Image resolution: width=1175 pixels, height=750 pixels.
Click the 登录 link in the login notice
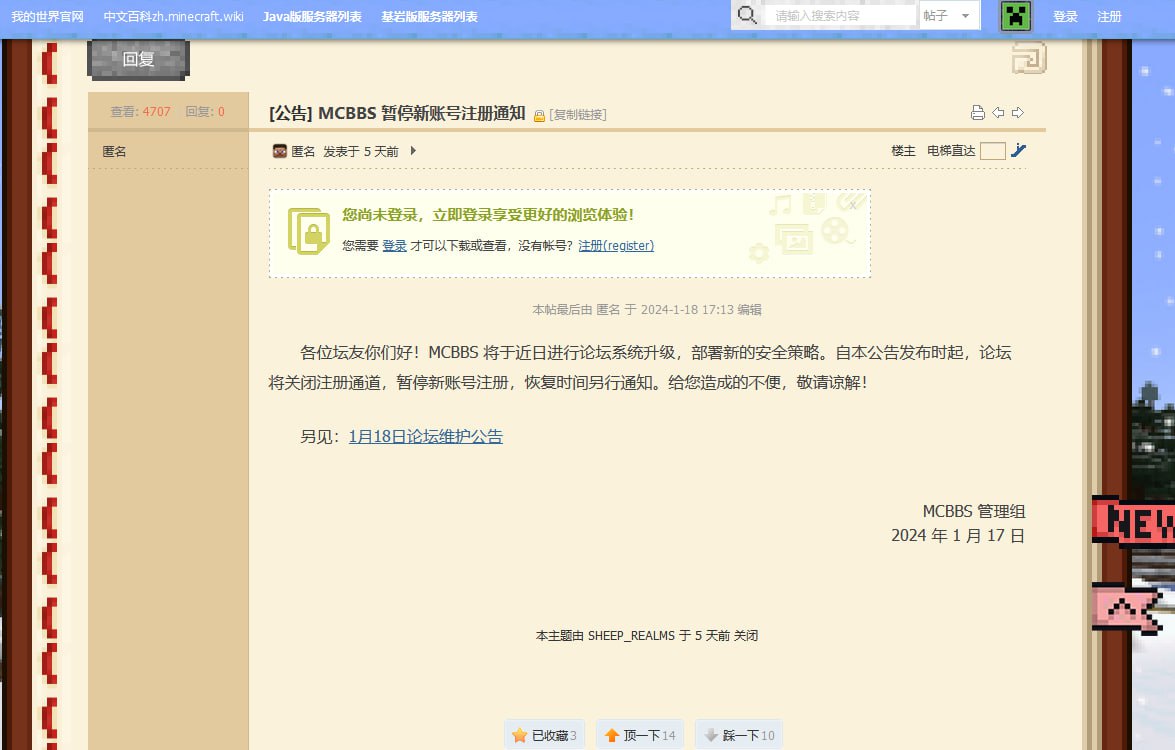click(394, 246)
